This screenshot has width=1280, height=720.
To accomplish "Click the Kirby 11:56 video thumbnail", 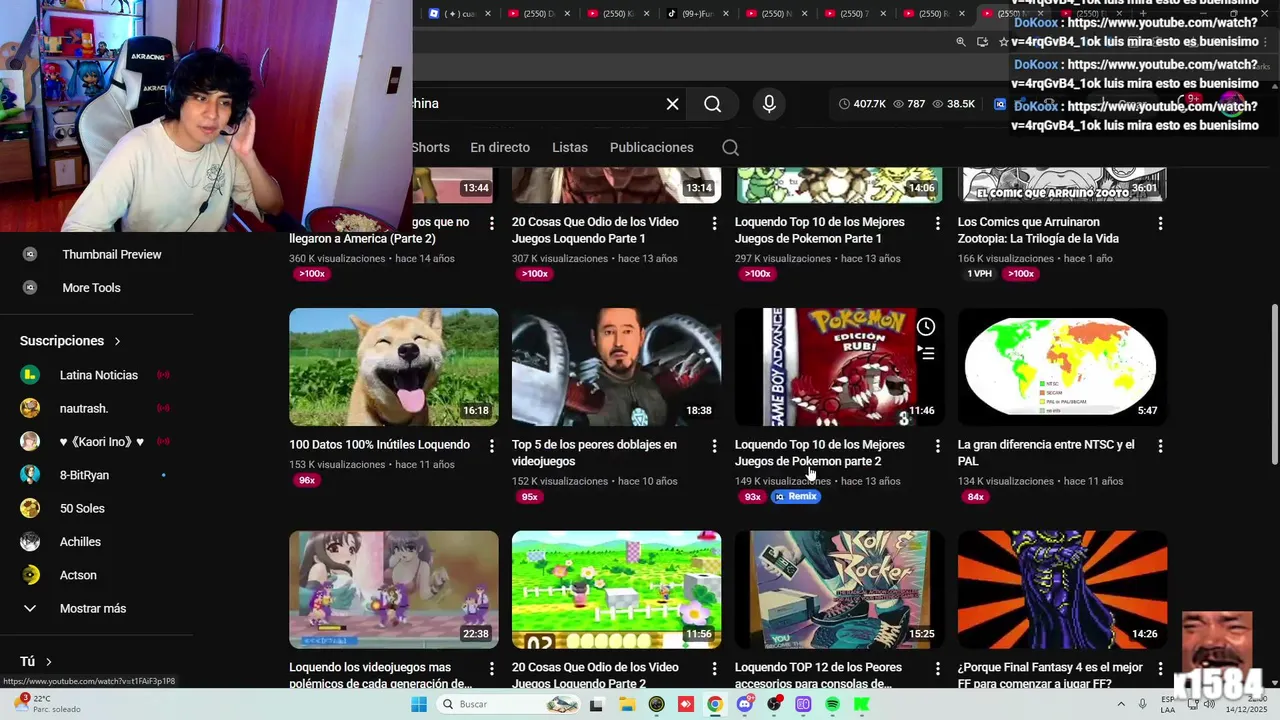I will [616, 590].
